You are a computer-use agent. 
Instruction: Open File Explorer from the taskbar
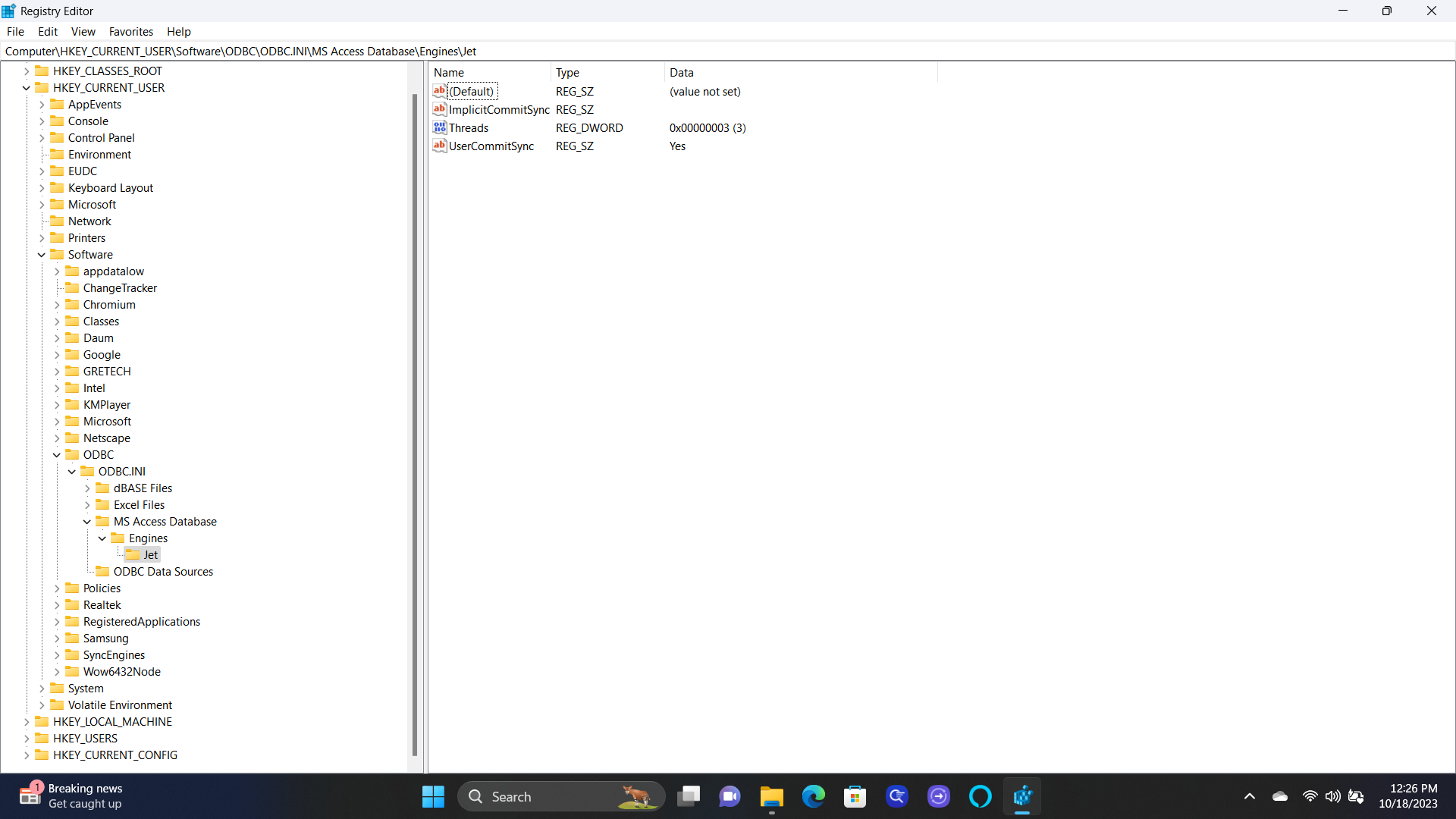click(772, 796)
